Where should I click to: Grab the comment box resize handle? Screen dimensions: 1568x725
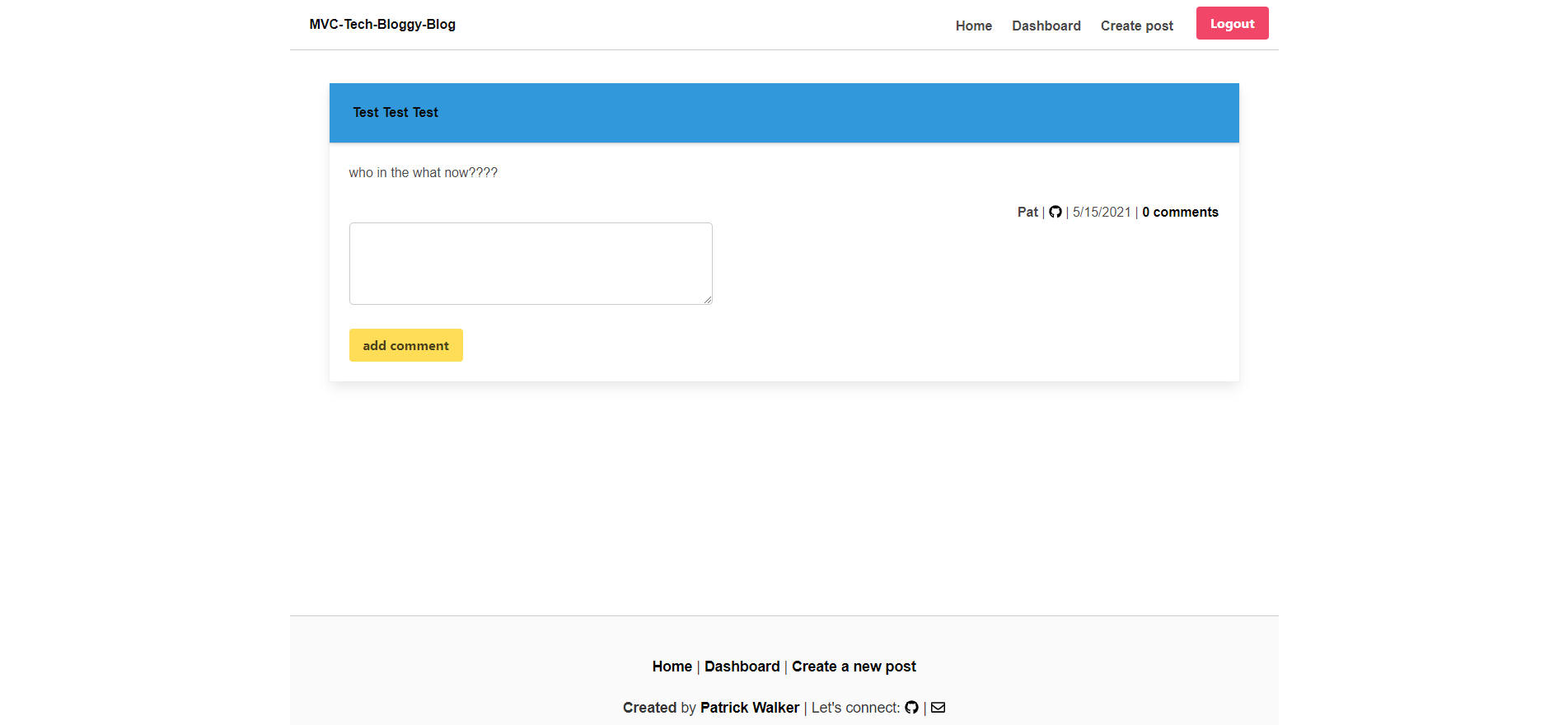pos(707,299)
